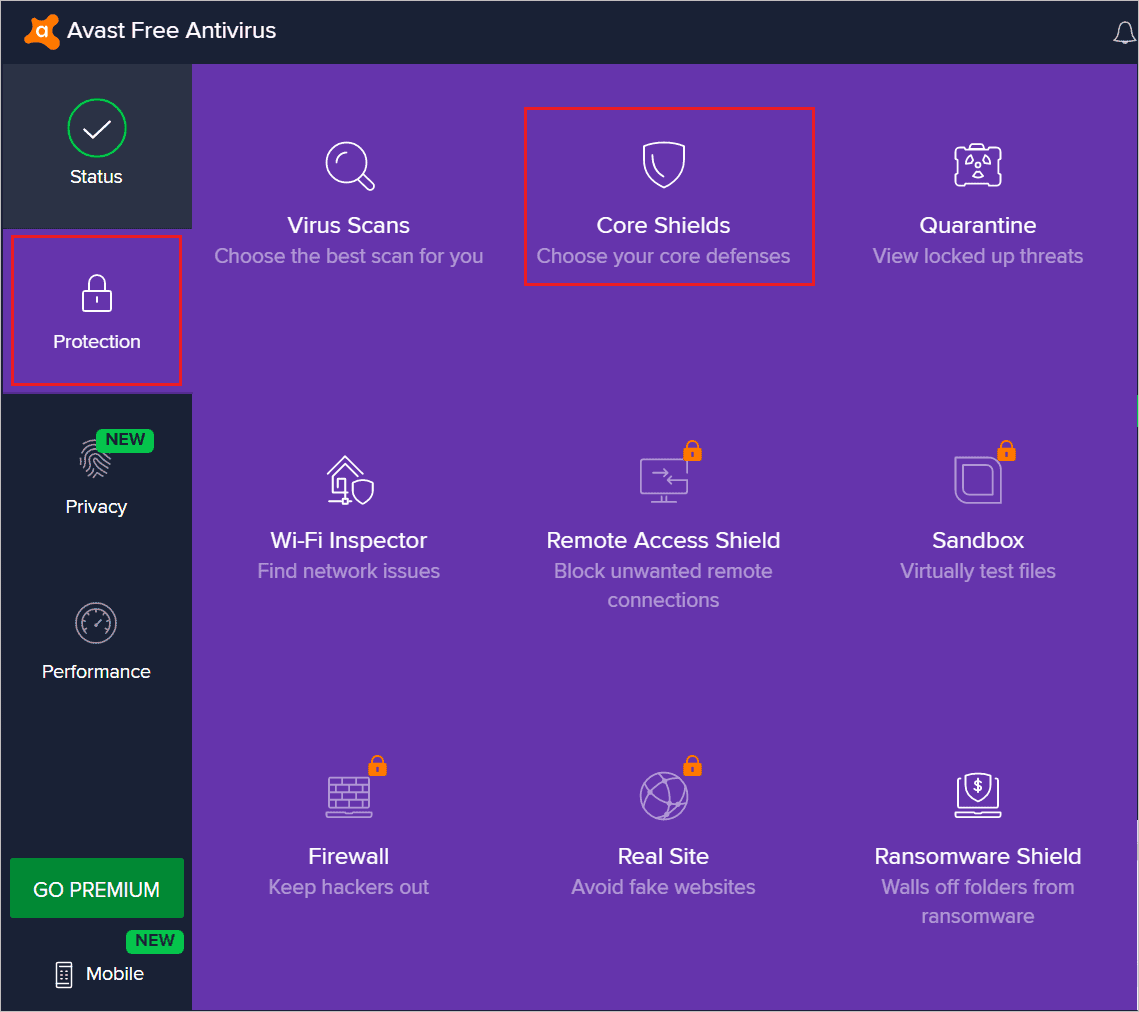Click NEW badge on Privacy
The height and width of the screenshot is (1012, 1139).
point(125,440)
